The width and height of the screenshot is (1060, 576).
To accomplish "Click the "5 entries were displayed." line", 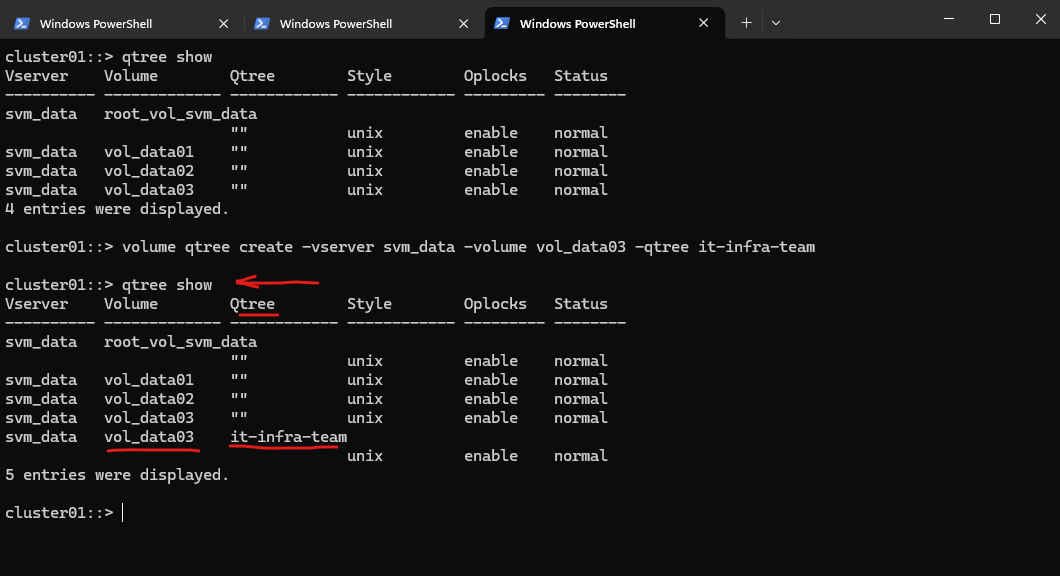I will tap(117, 475).
